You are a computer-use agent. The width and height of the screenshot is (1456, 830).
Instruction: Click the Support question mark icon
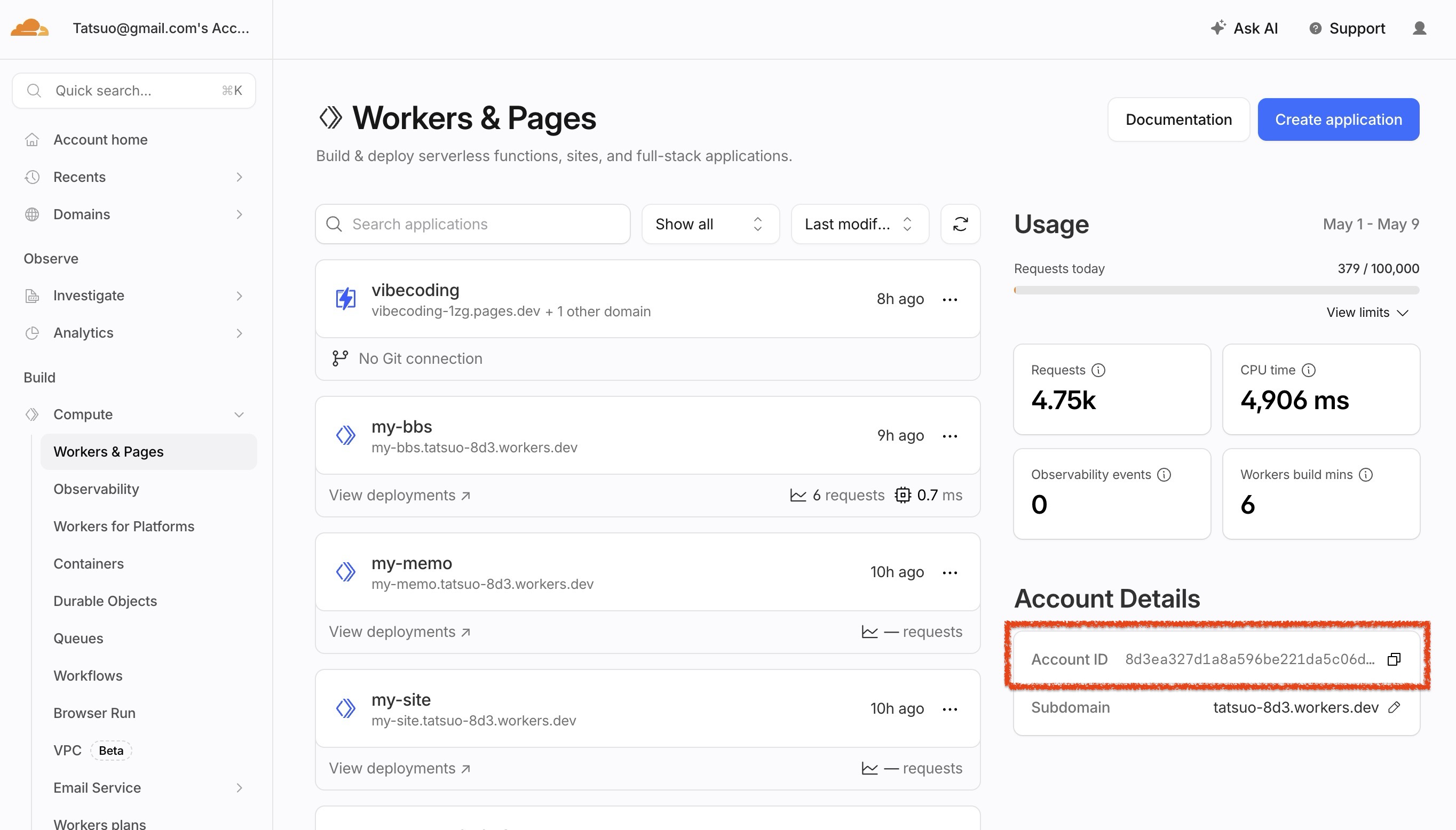coord(1315,28)
